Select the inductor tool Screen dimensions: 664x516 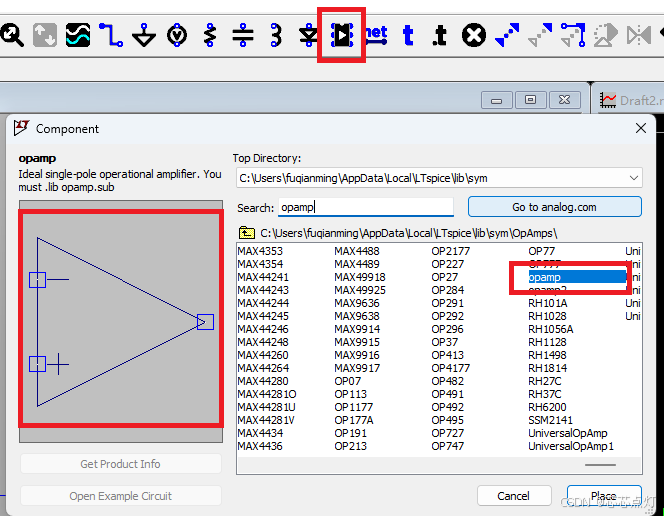(x=276, y=35)
